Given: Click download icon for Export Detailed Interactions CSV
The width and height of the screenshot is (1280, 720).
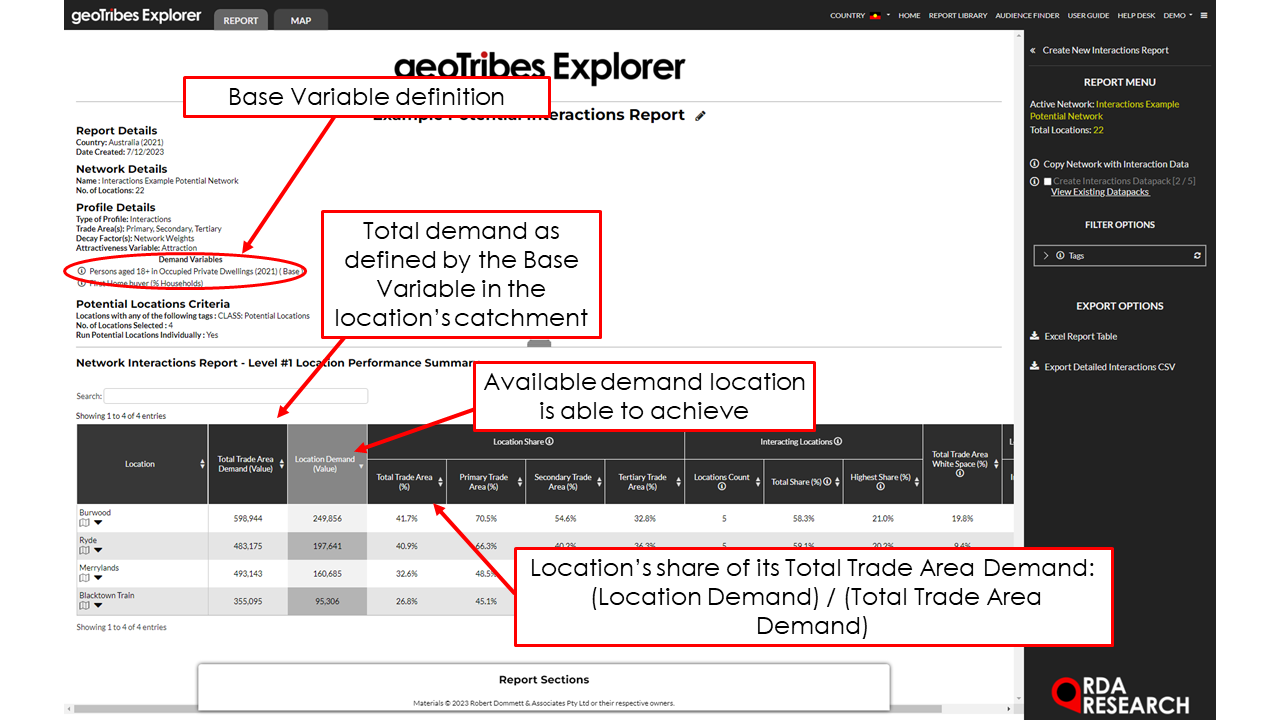Looking at the screenshot, I should [1034, 367].
